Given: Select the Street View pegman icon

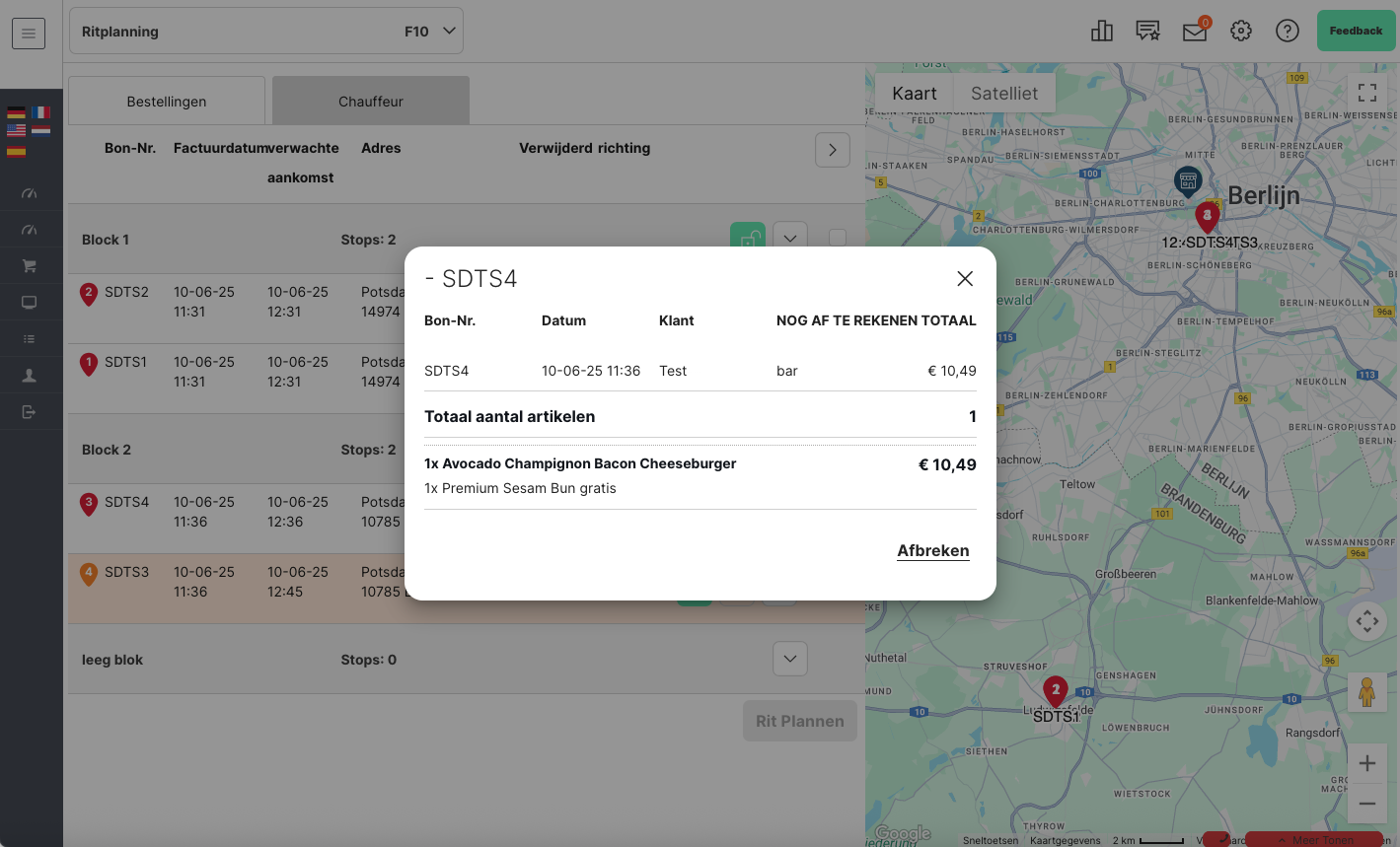Looking at the screenshot, I should pyautogui.click(x=1367, y=692).
